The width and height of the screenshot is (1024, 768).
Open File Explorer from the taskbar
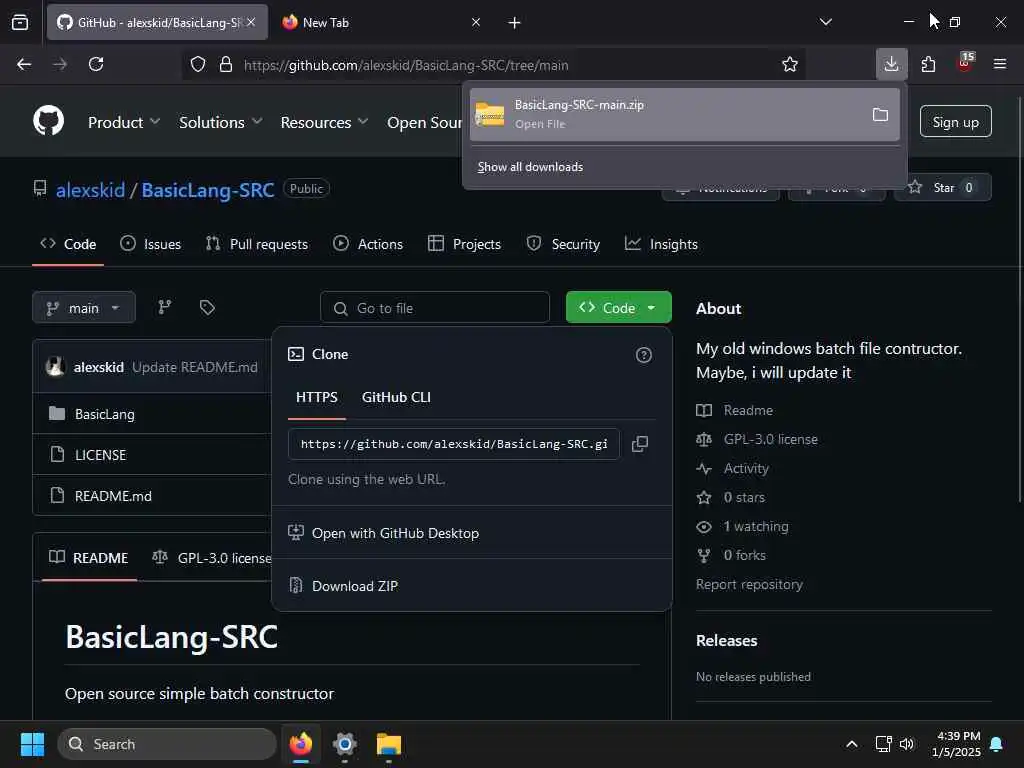pyautogui.click(x=389, y=744)
